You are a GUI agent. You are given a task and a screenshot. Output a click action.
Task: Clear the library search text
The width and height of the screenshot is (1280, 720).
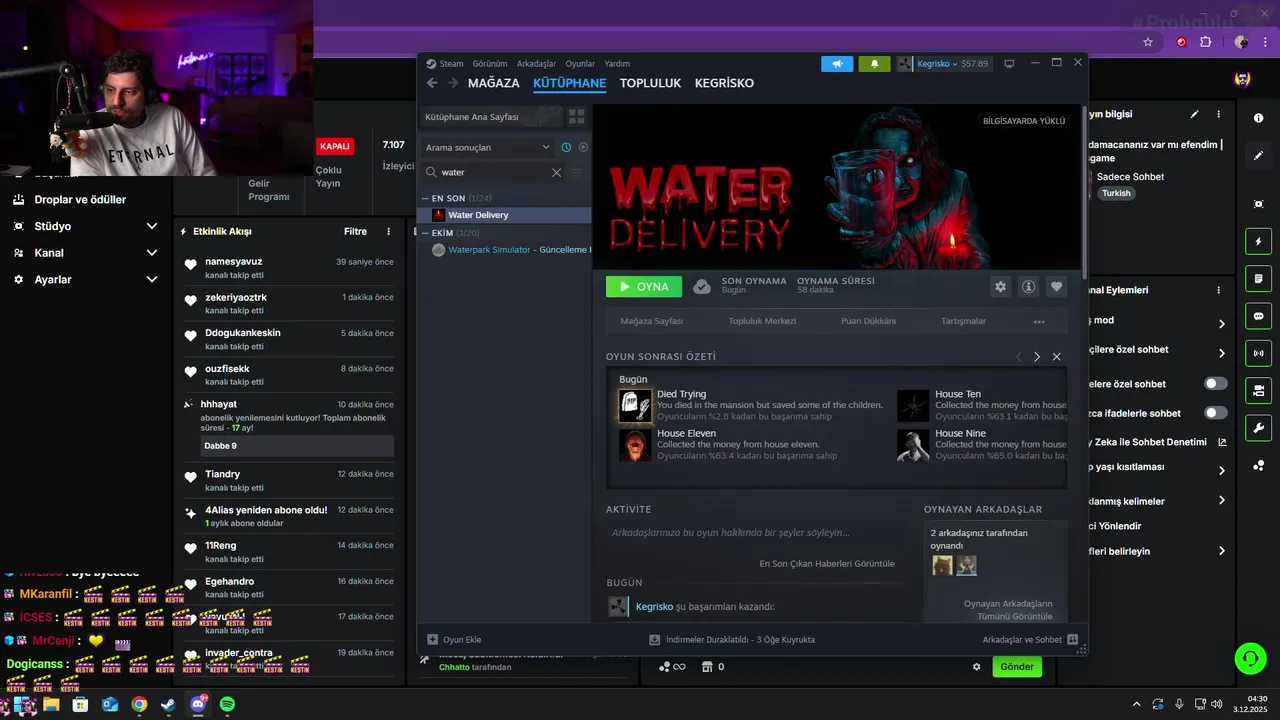tap(557, 172)
